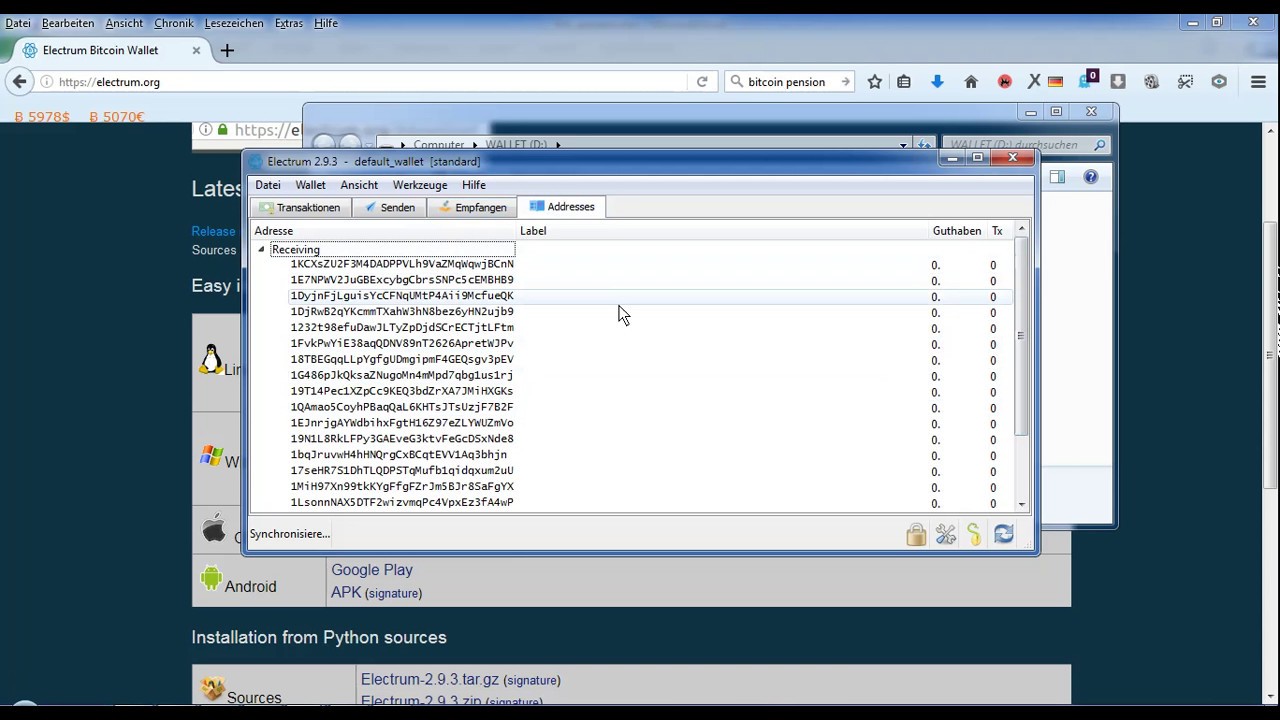1280x720 pixels.
Task: Switch to Senden tab
Action: pos(389,207)
